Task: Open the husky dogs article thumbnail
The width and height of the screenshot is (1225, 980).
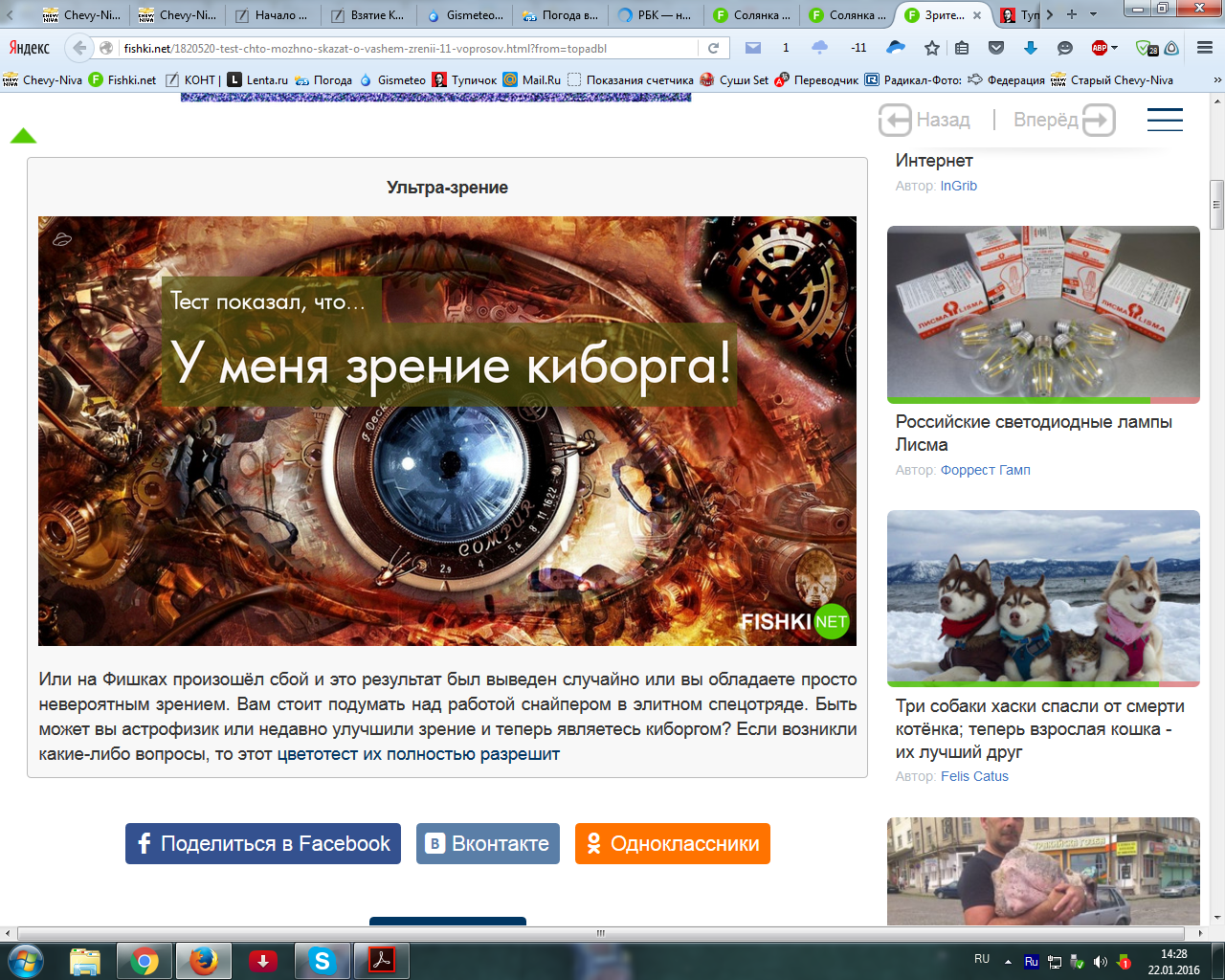Action: tap(1043, 598)
